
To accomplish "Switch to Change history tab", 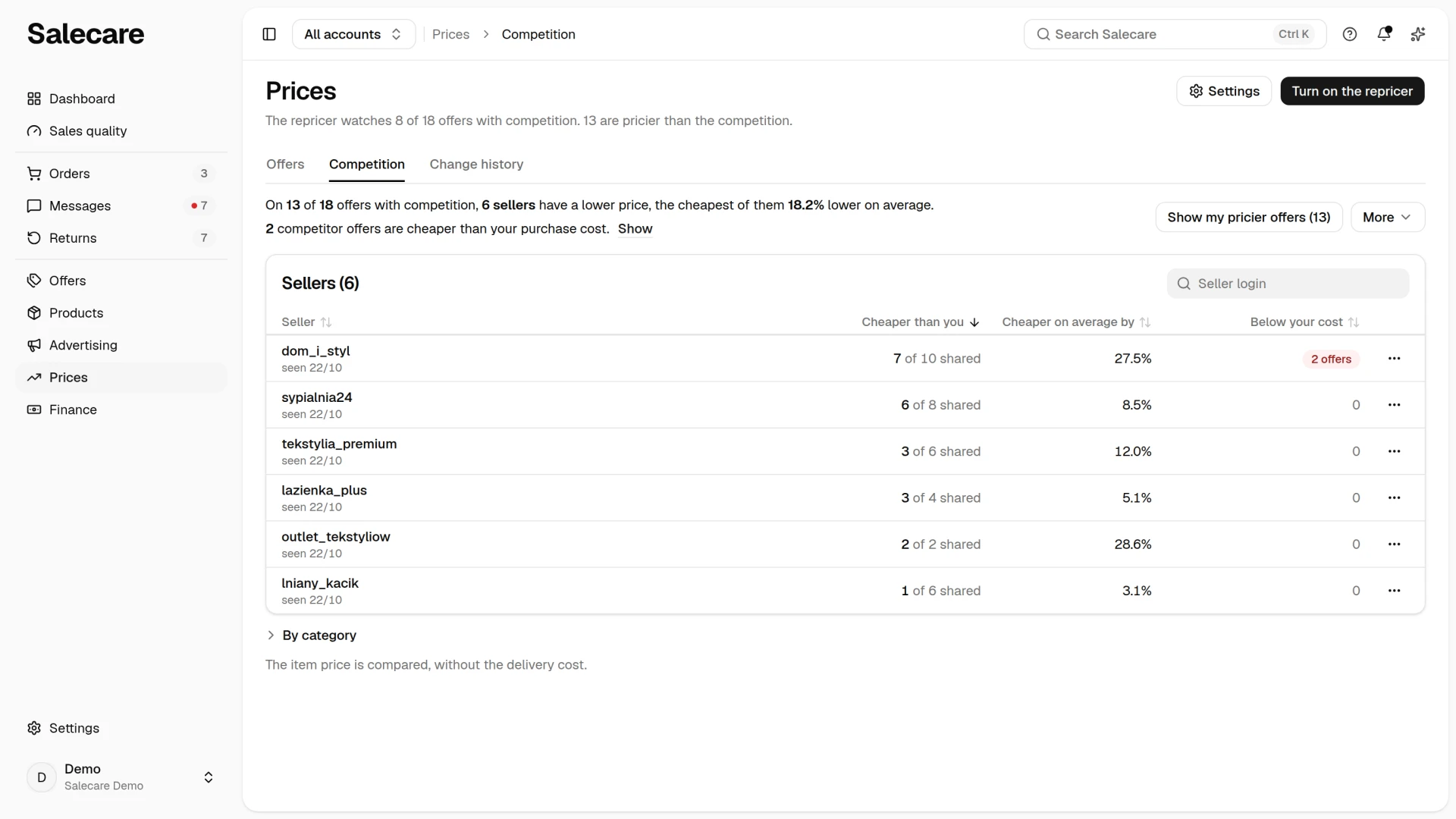I will pyautogui.click(x=476, y=165).
